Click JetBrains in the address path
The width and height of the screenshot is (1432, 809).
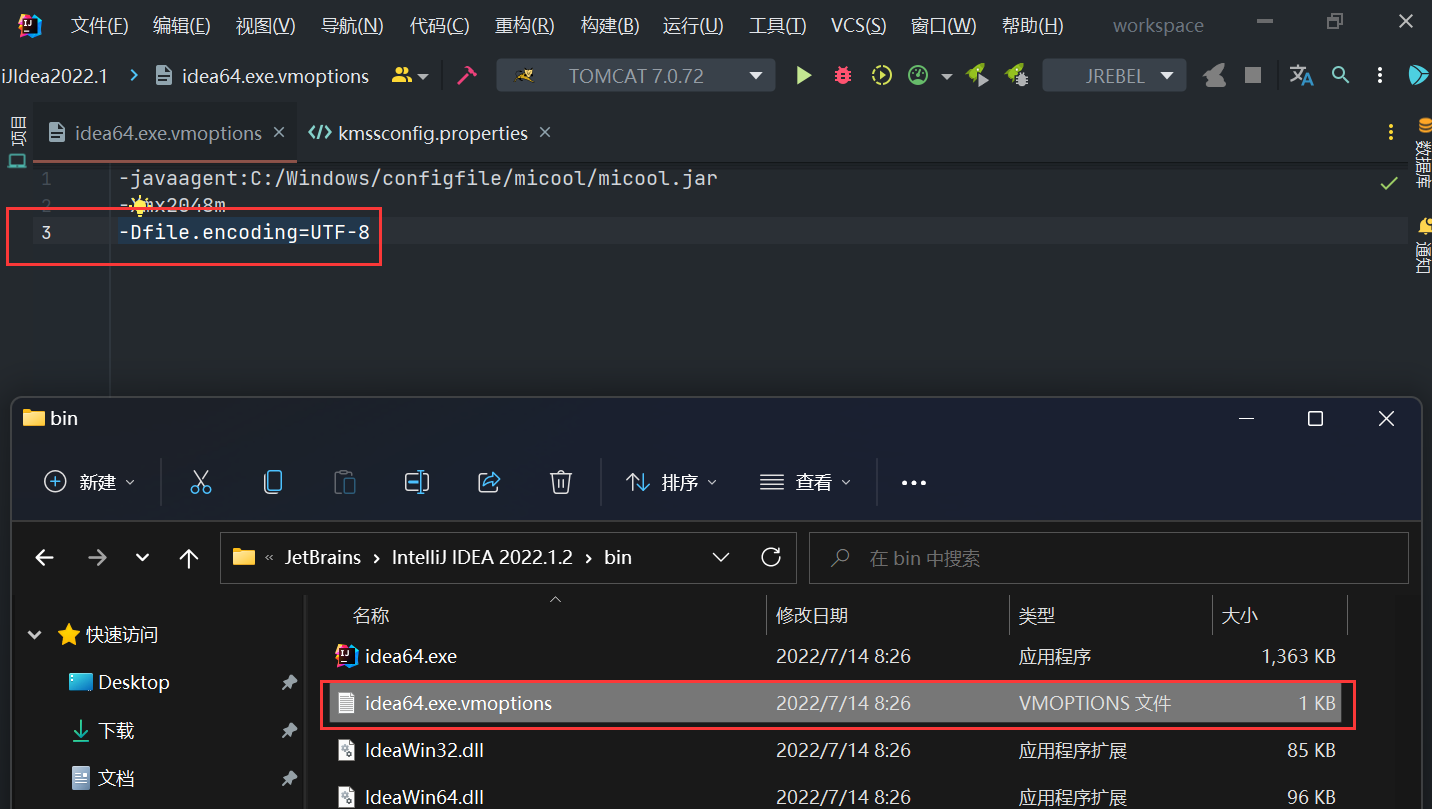pyautogui.click(x=323, y=558)
